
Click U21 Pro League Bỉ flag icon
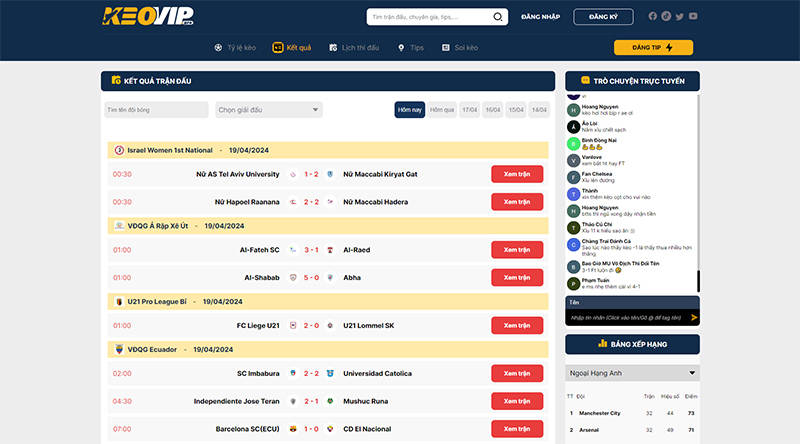pos(119,302)
